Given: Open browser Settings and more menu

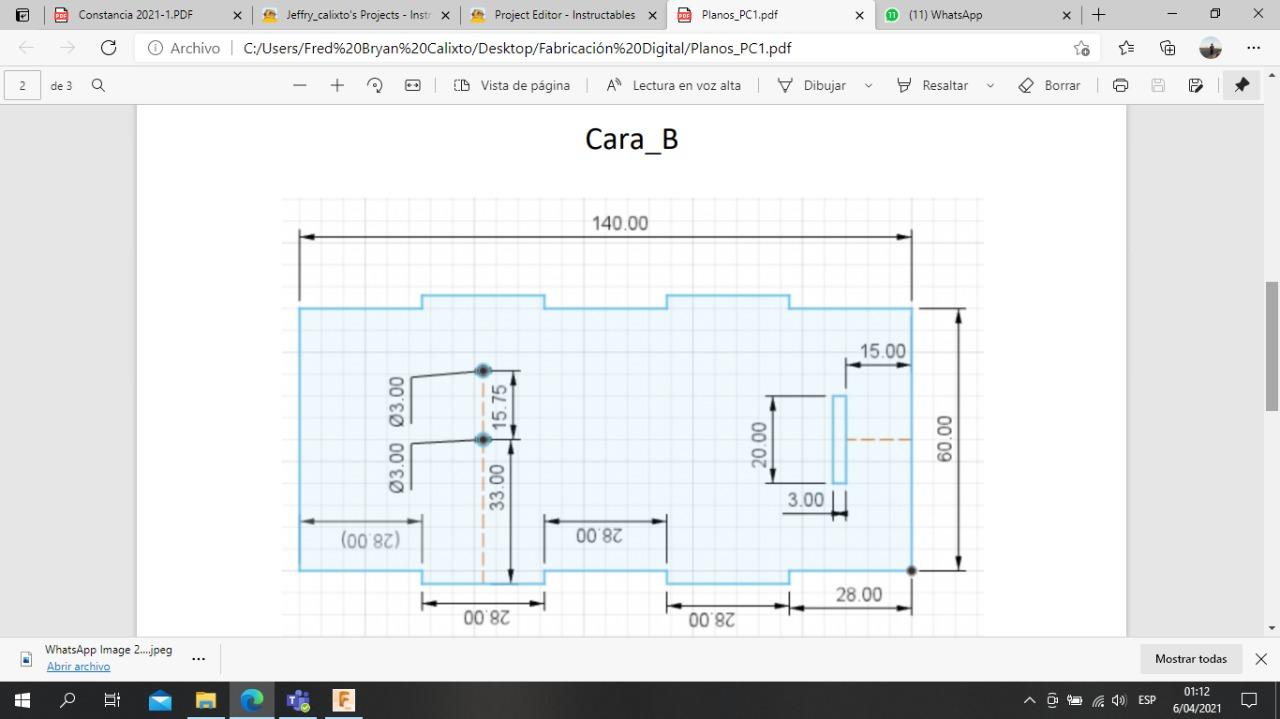Looking at the screenshot, I should click(x=1253, y=48).
